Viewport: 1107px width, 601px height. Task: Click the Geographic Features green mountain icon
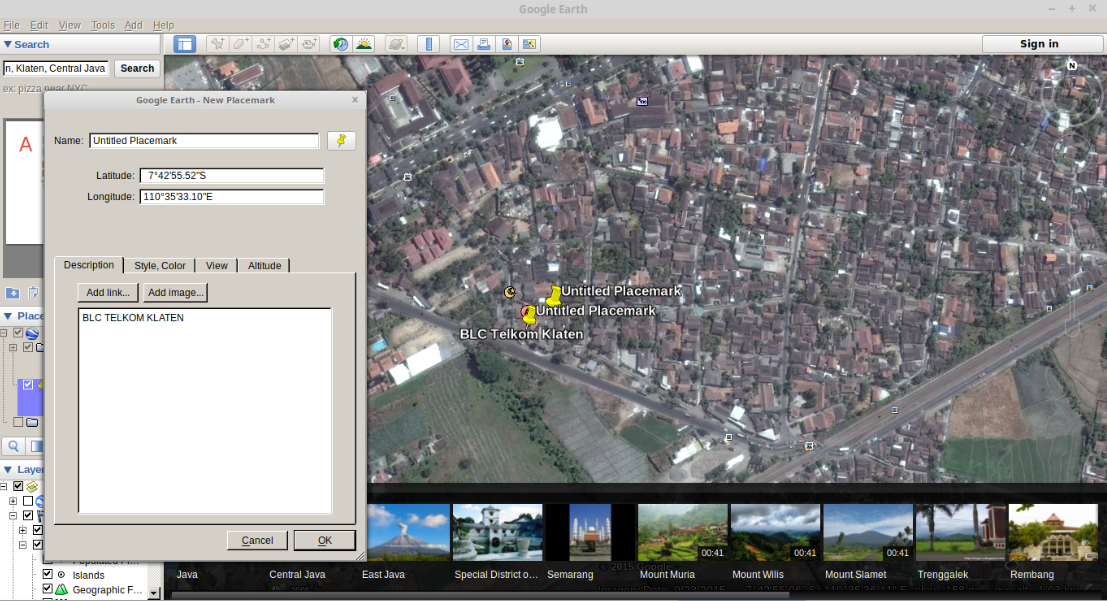[61, 589]
